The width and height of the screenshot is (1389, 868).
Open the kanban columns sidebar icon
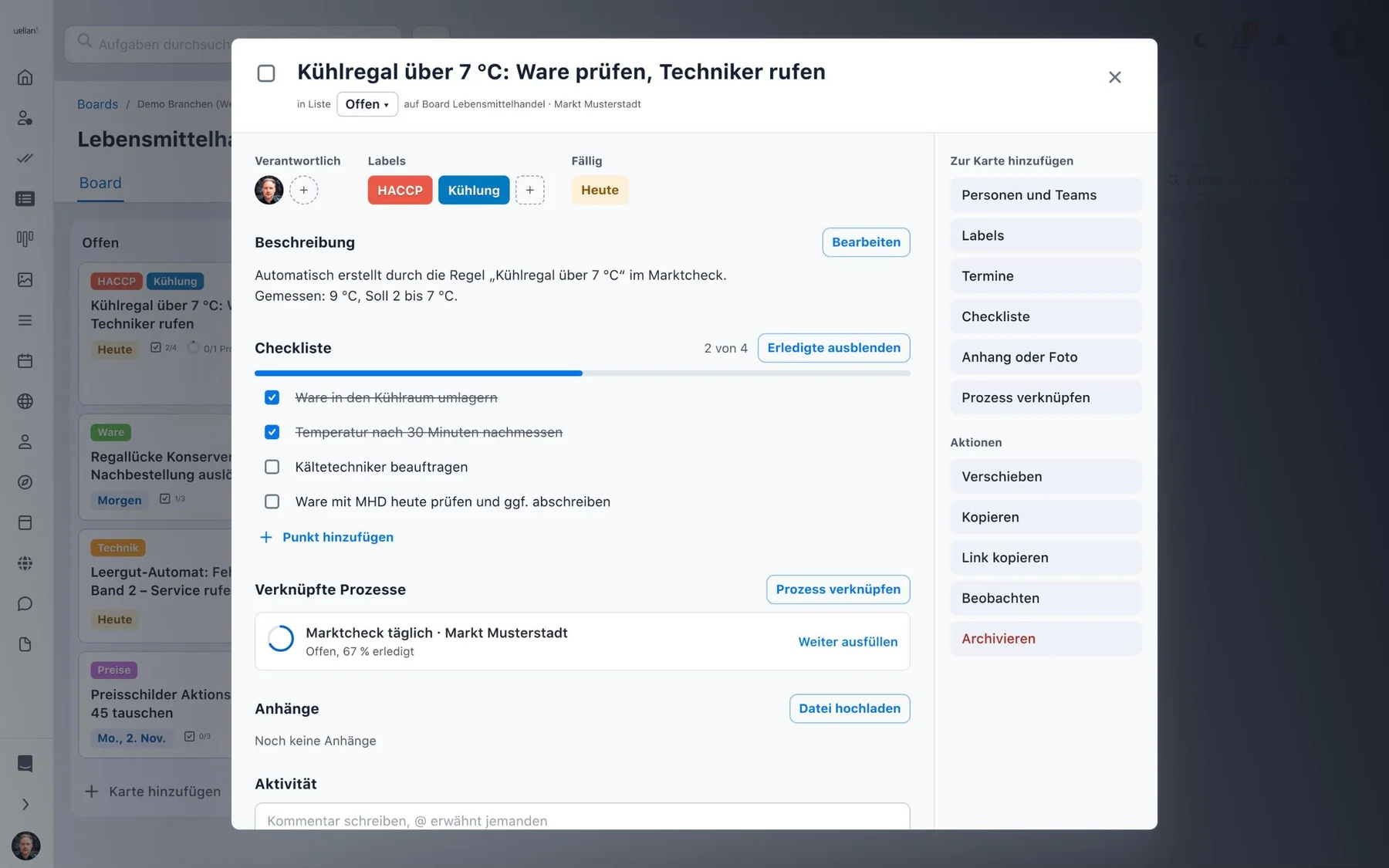point(25,239)
